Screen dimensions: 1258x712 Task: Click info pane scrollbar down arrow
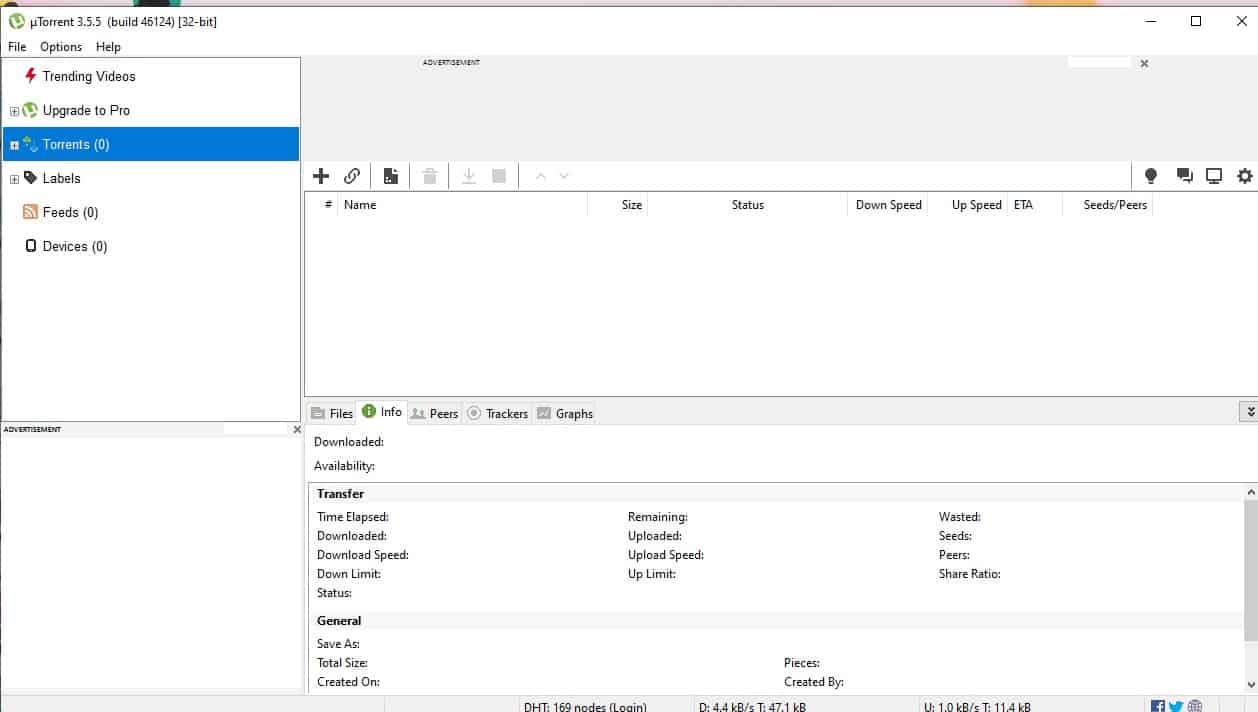[1250, 685]
